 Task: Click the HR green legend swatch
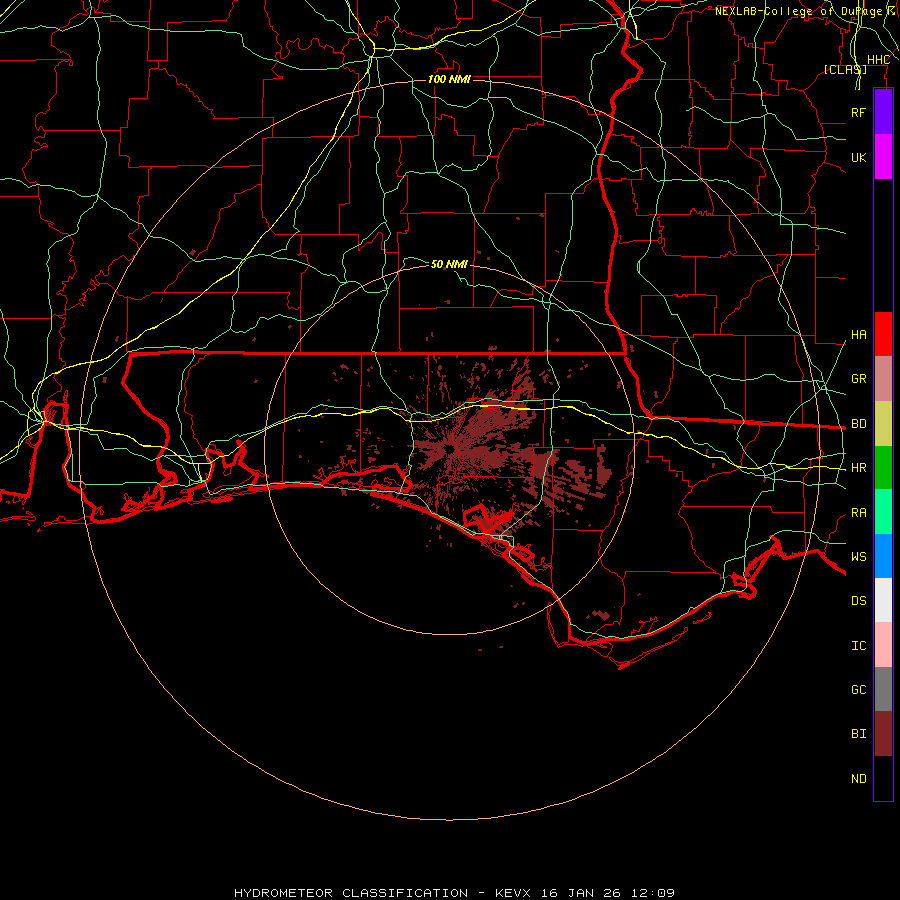[x=883, y=467]
